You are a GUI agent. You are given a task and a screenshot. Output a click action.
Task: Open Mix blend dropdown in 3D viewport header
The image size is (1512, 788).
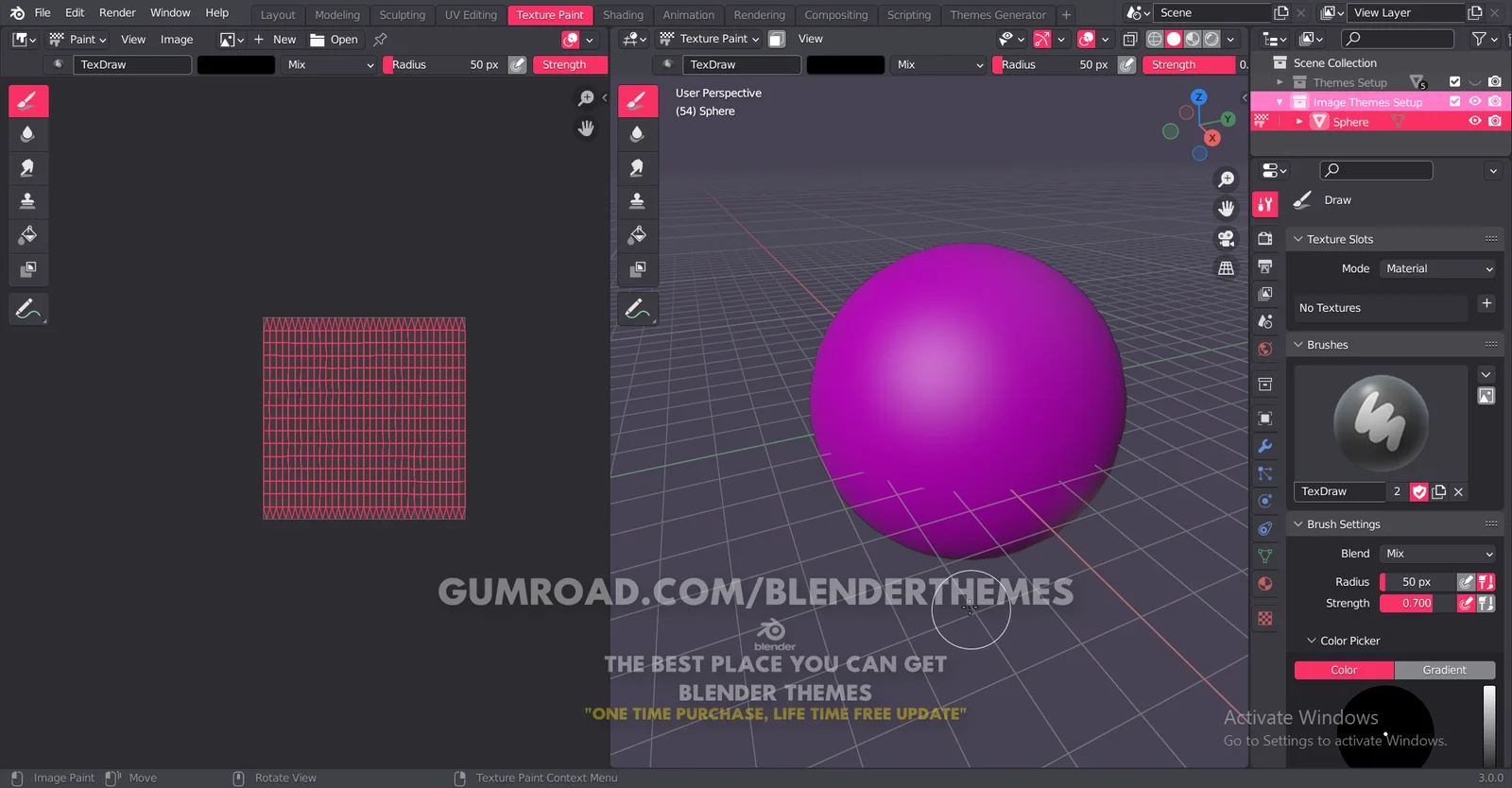940,65
